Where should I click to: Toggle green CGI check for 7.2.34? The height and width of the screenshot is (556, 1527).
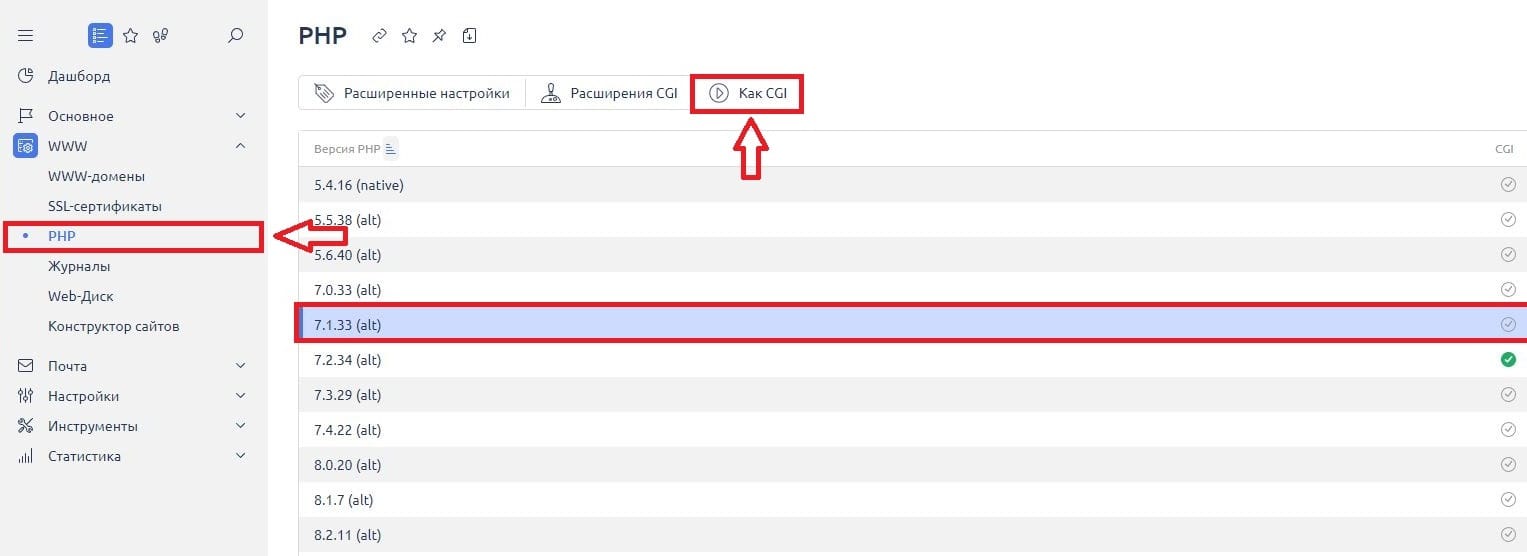pyautogui.click(x=1508, y=360)
